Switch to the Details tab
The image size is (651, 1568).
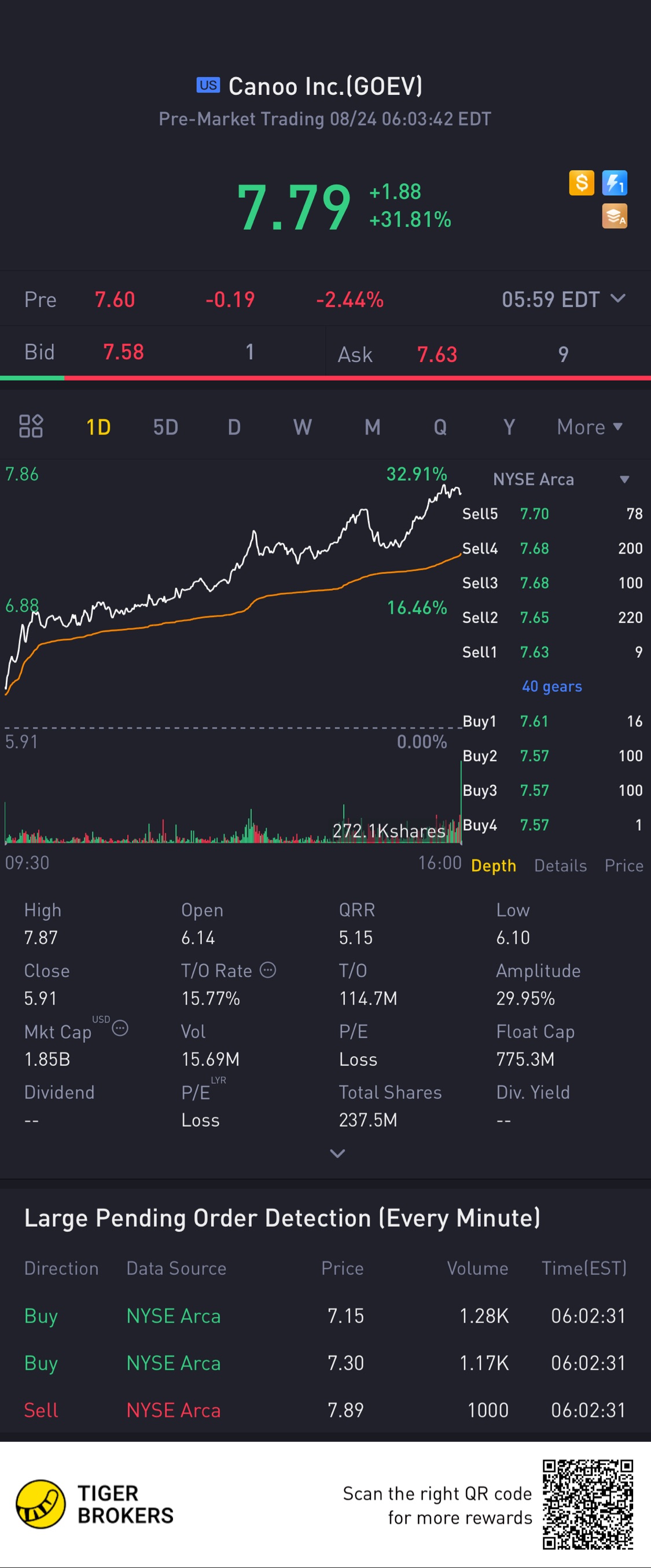tap(560, 866)
